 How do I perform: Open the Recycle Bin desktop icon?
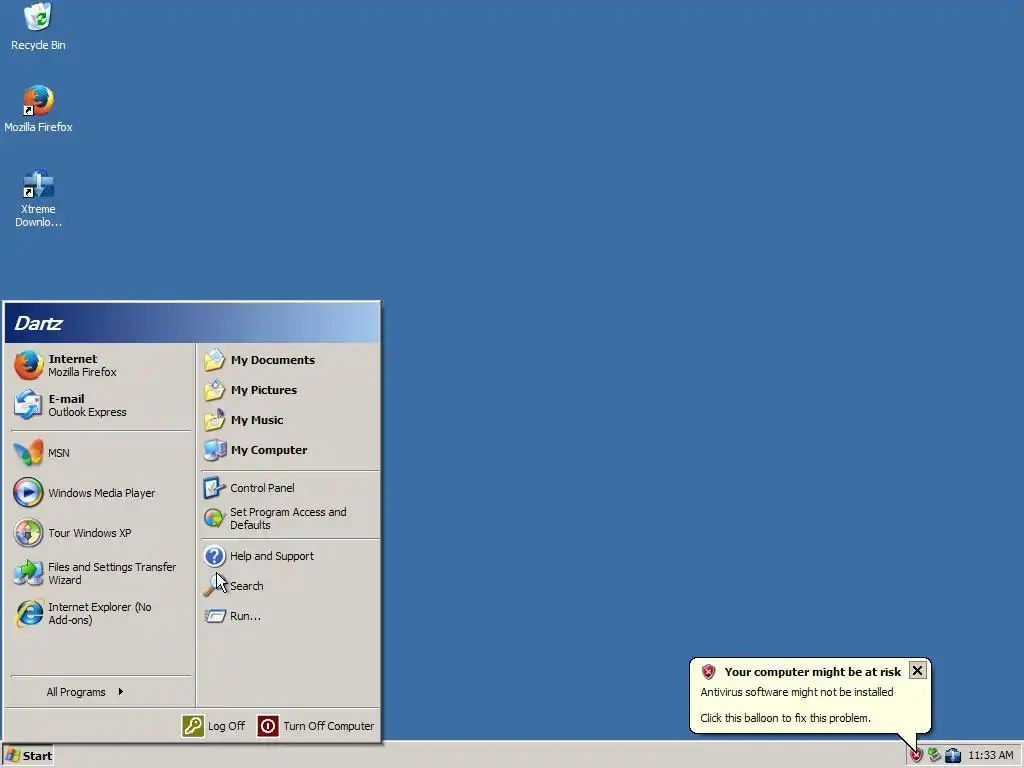point(39,27)
